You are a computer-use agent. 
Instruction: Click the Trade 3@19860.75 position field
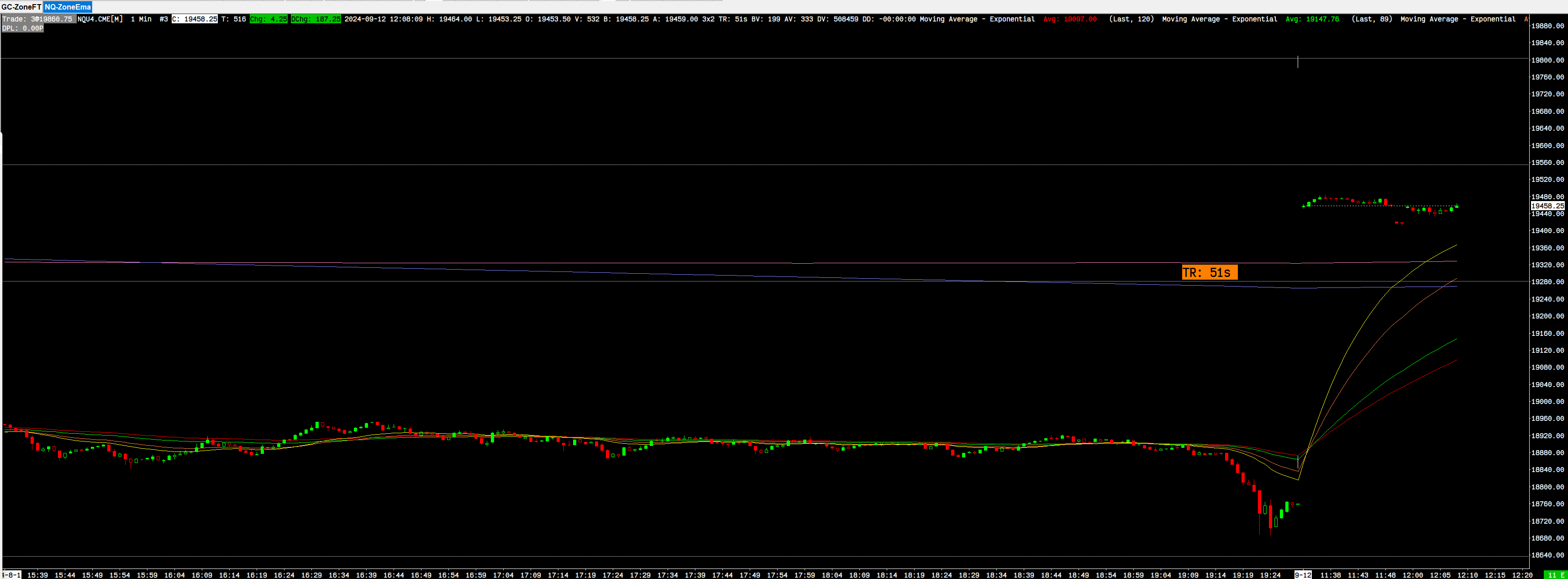tap(38, 20)
